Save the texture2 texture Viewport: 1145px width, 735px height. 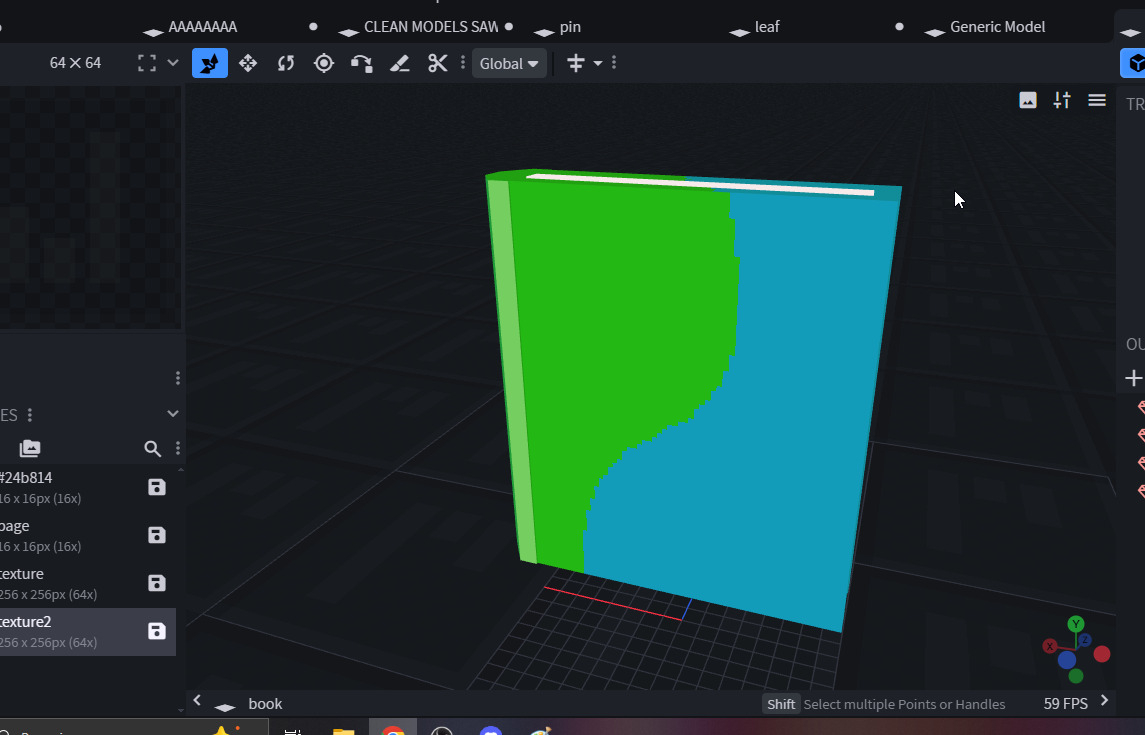pos(157,631)
